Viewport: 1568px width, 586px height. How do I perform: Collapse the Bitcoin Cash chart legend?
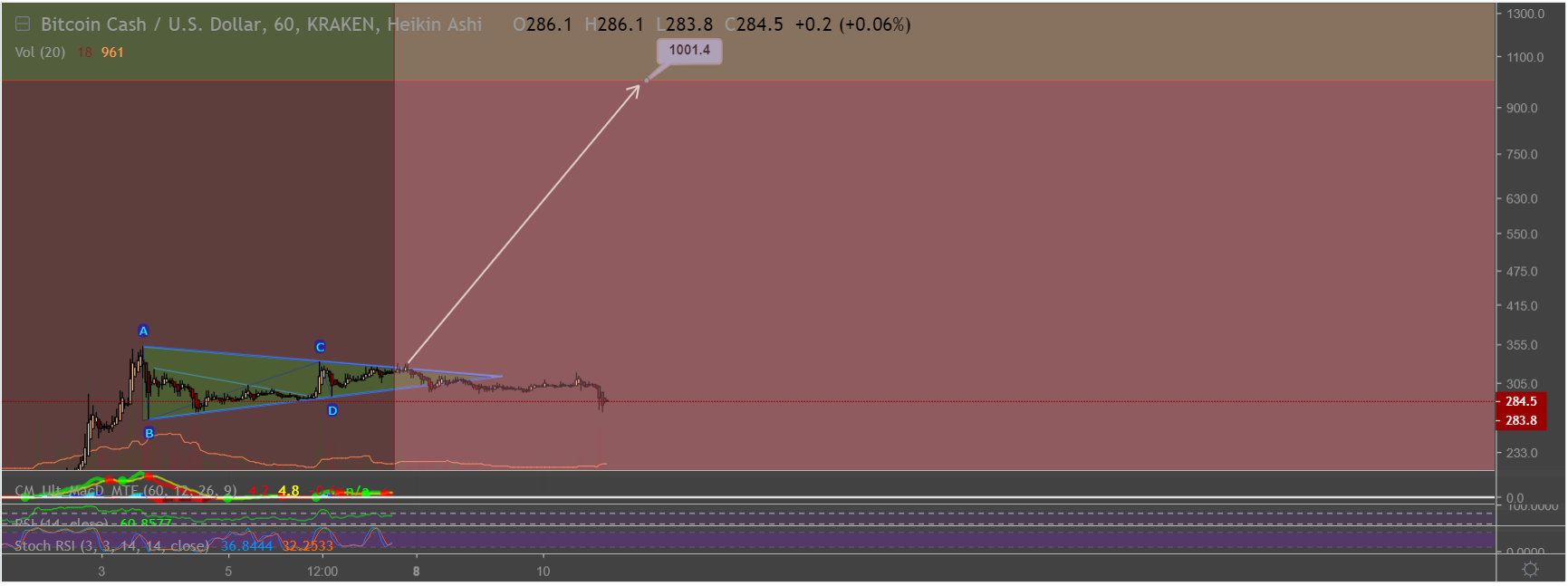pyautogui.click(x=23, y=24)
